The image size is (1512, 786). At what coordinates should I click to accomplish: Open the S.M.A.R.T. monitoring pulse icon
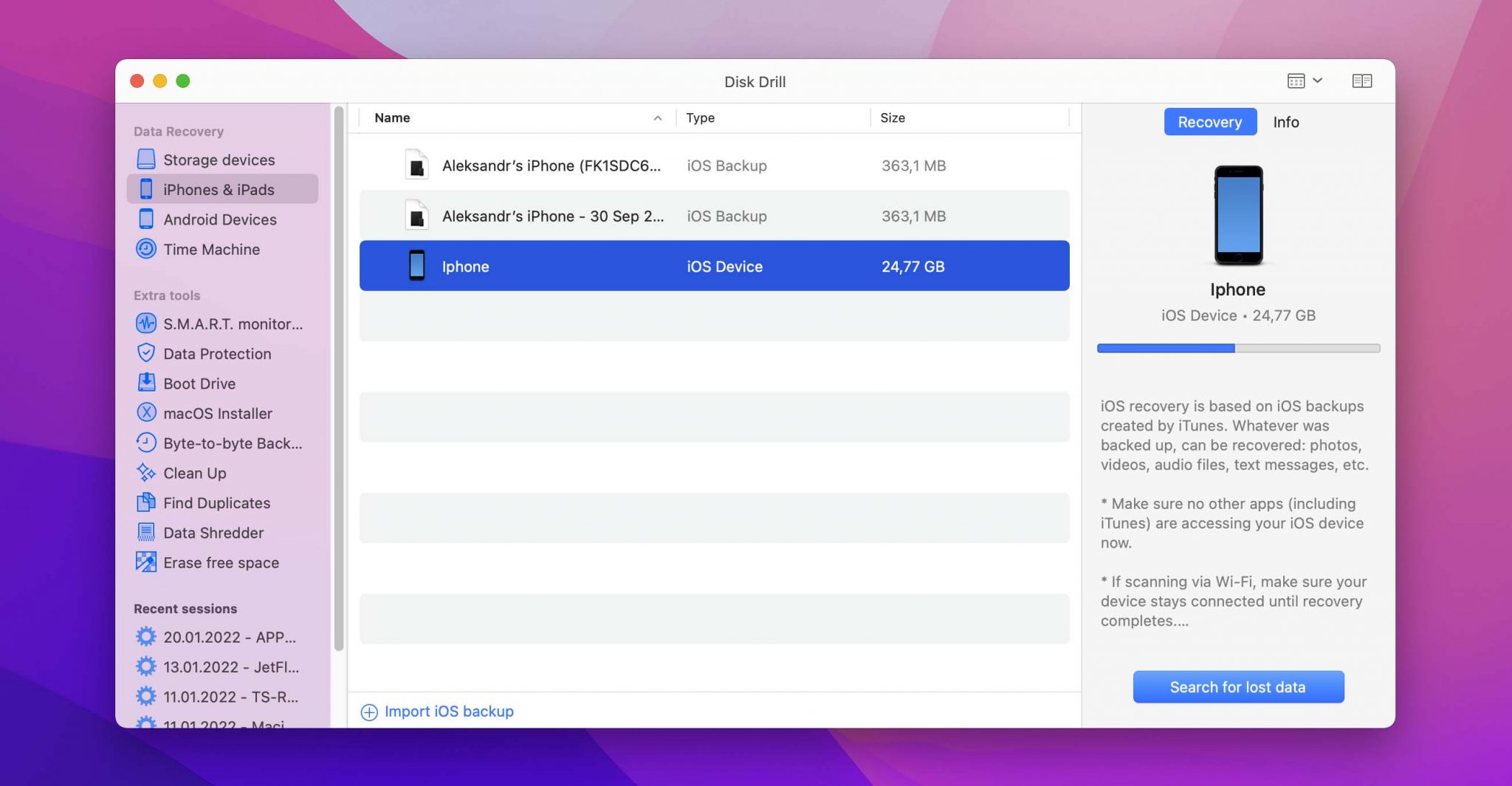pyautogui.click(x=146, y=324)
